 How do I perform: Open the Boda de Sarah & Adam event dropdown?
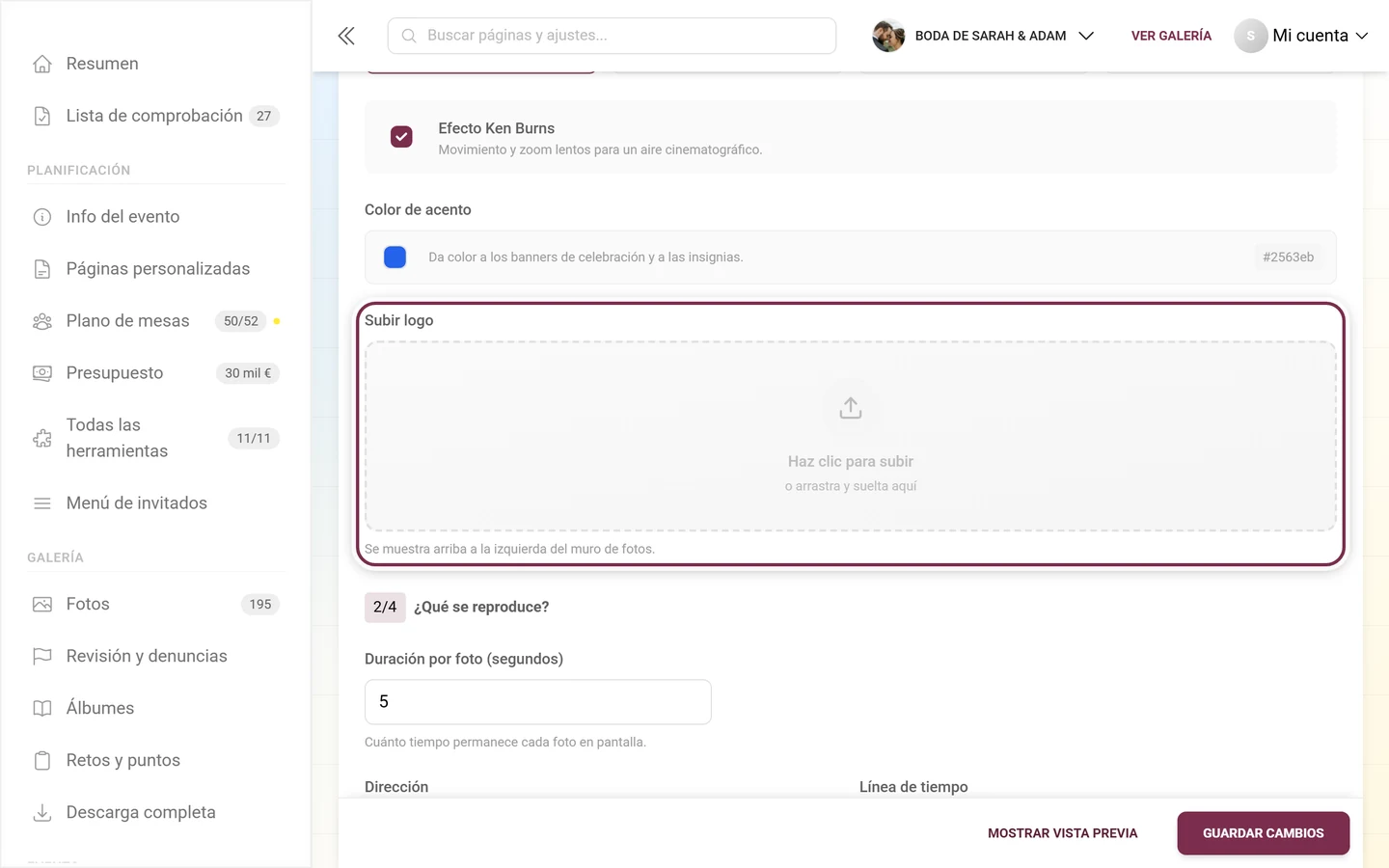click(x=984, y=36)
